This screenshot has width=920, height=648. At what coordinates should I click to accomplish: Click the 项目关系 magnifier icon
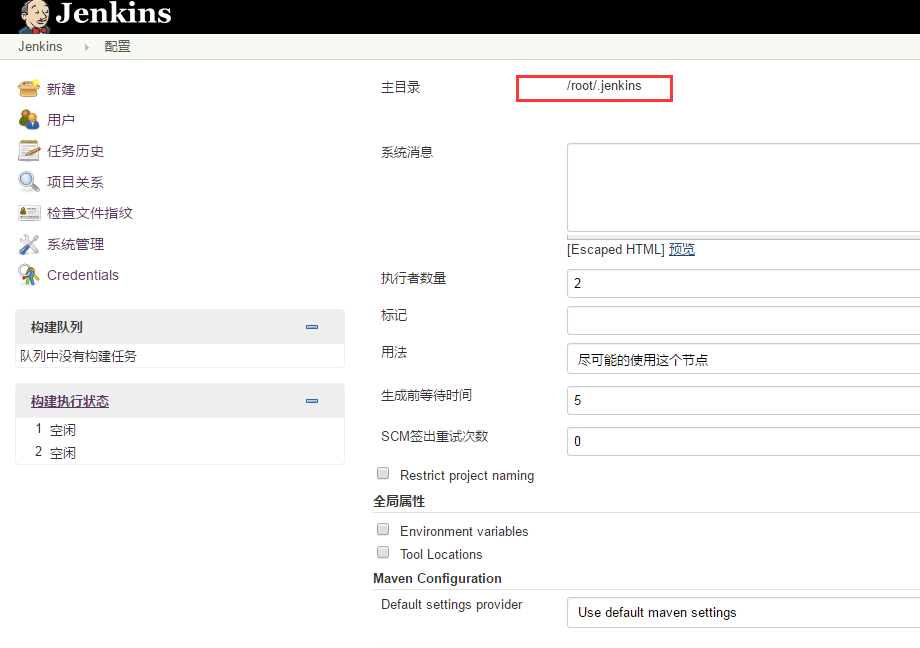tap(28, 182)
